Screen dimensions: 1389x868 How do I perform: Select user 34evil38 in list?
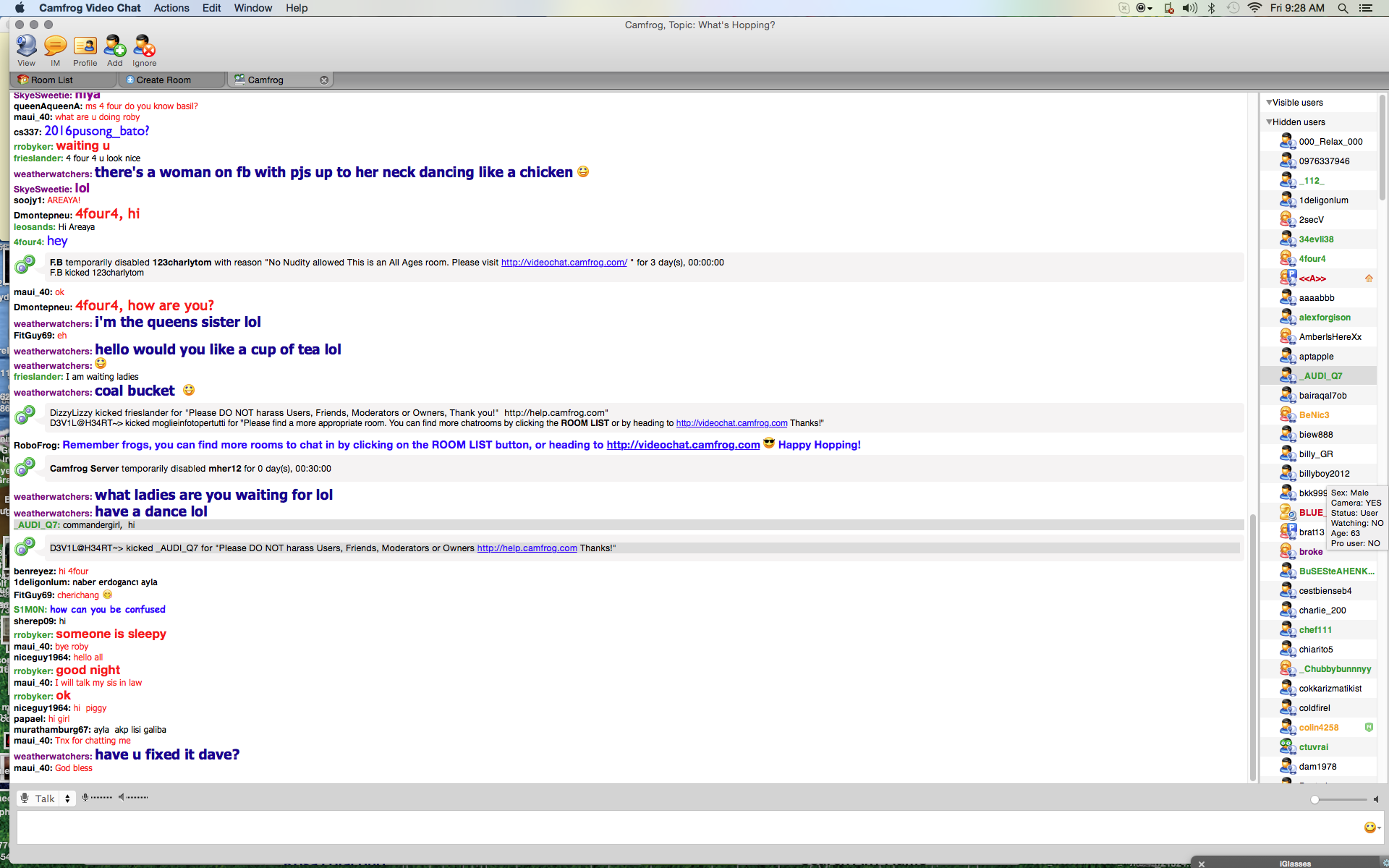coord(1317,239)
